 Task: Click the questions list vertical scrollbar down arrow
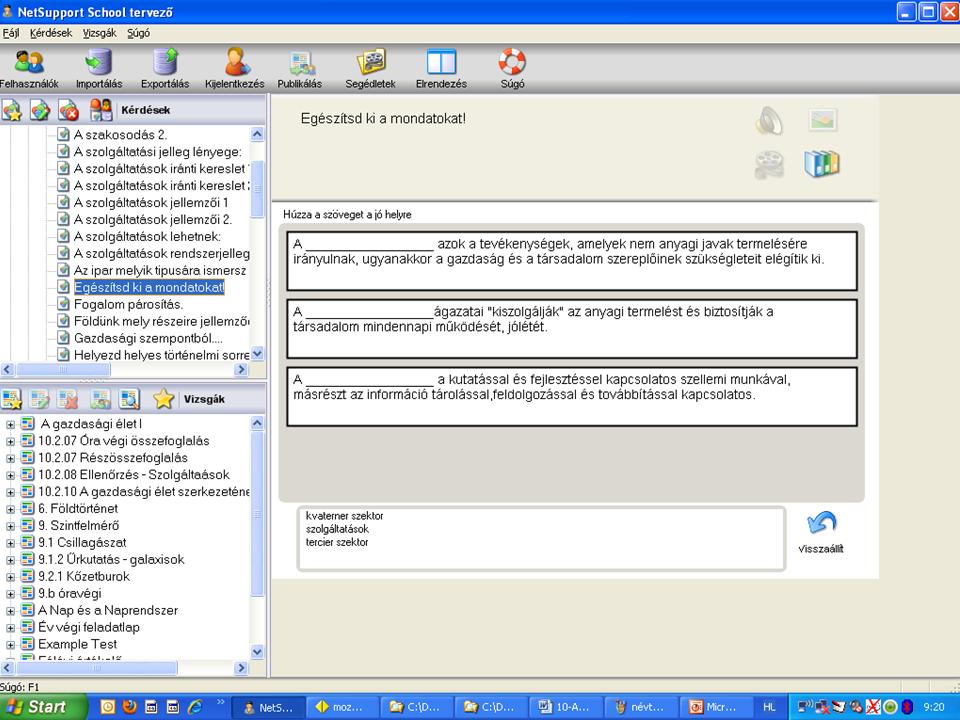257,353
